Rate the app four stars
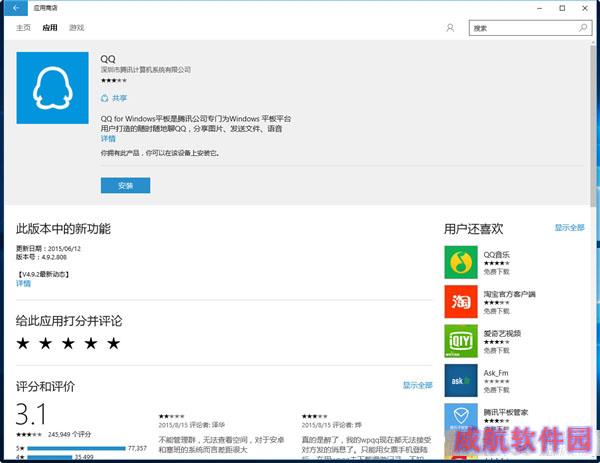Screen dimensions: 600x463 tap(91, 343)
